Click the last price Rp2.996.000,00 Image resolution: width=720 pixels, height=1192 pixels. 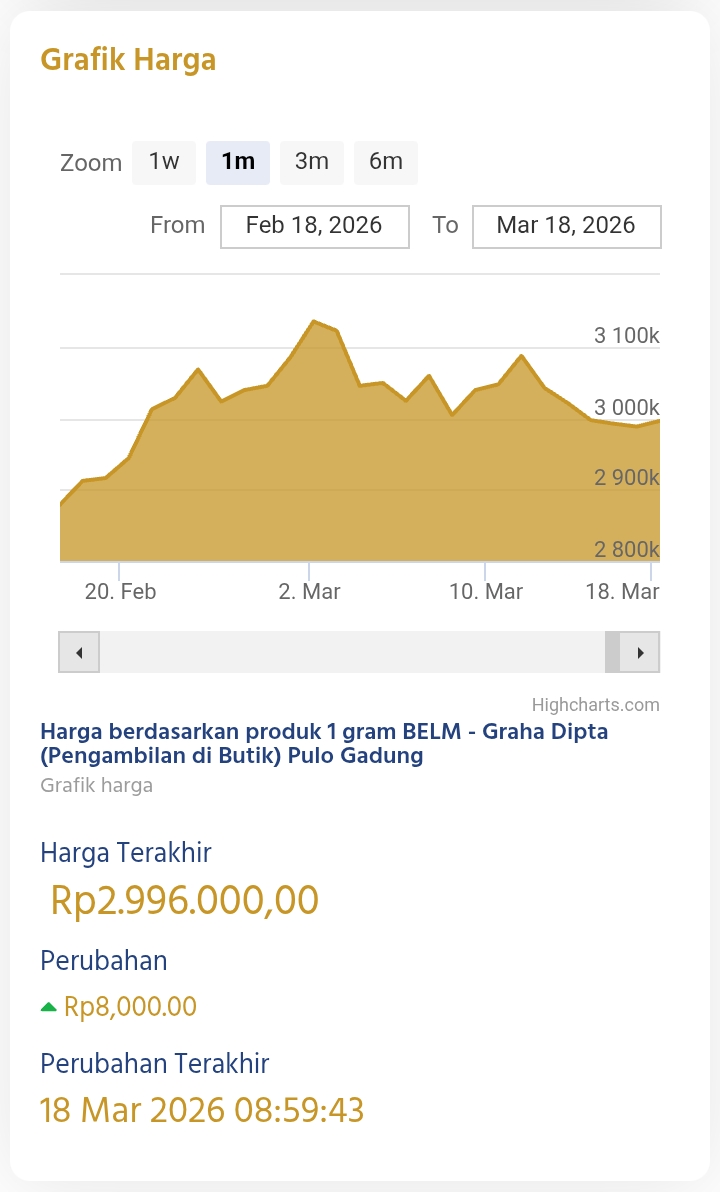click(185, 900)
